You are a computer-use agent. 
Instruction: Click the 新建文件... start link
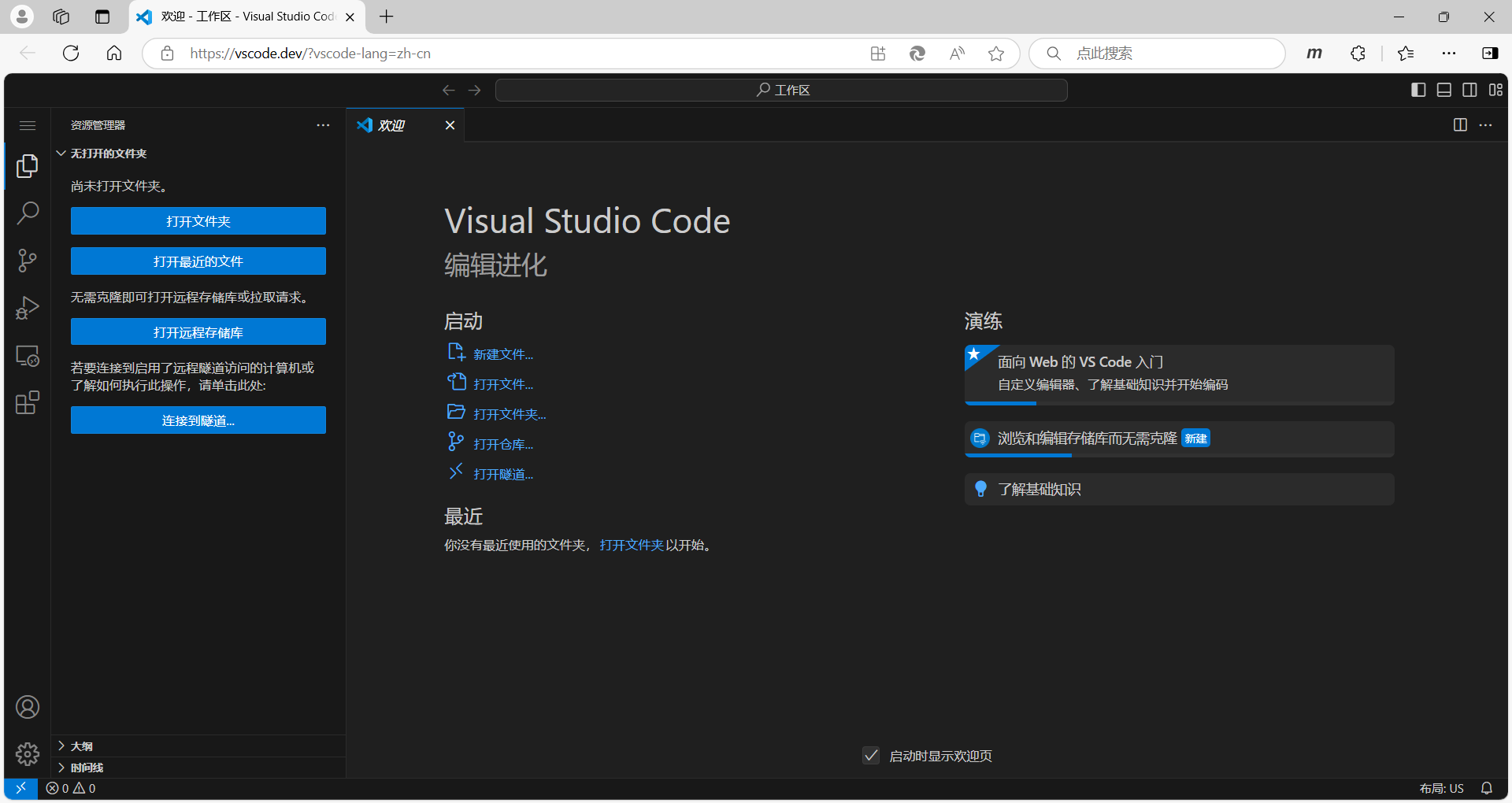(503, 354)
